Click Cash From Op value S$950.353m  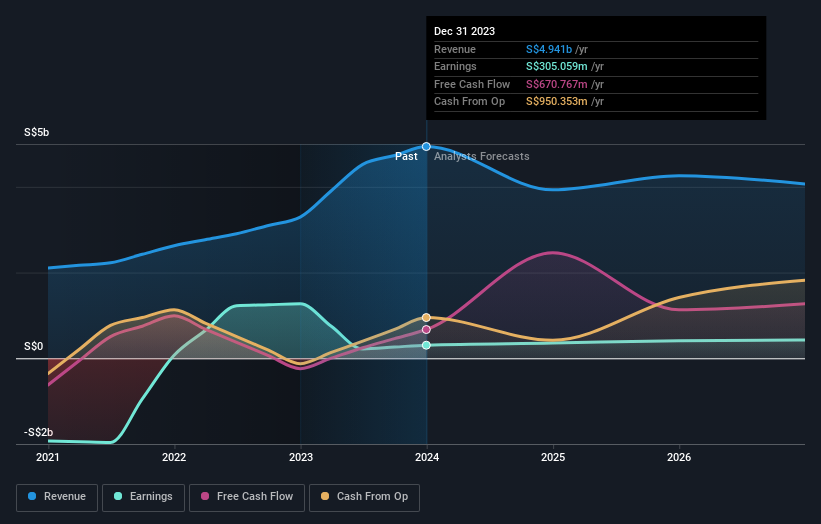557,102
